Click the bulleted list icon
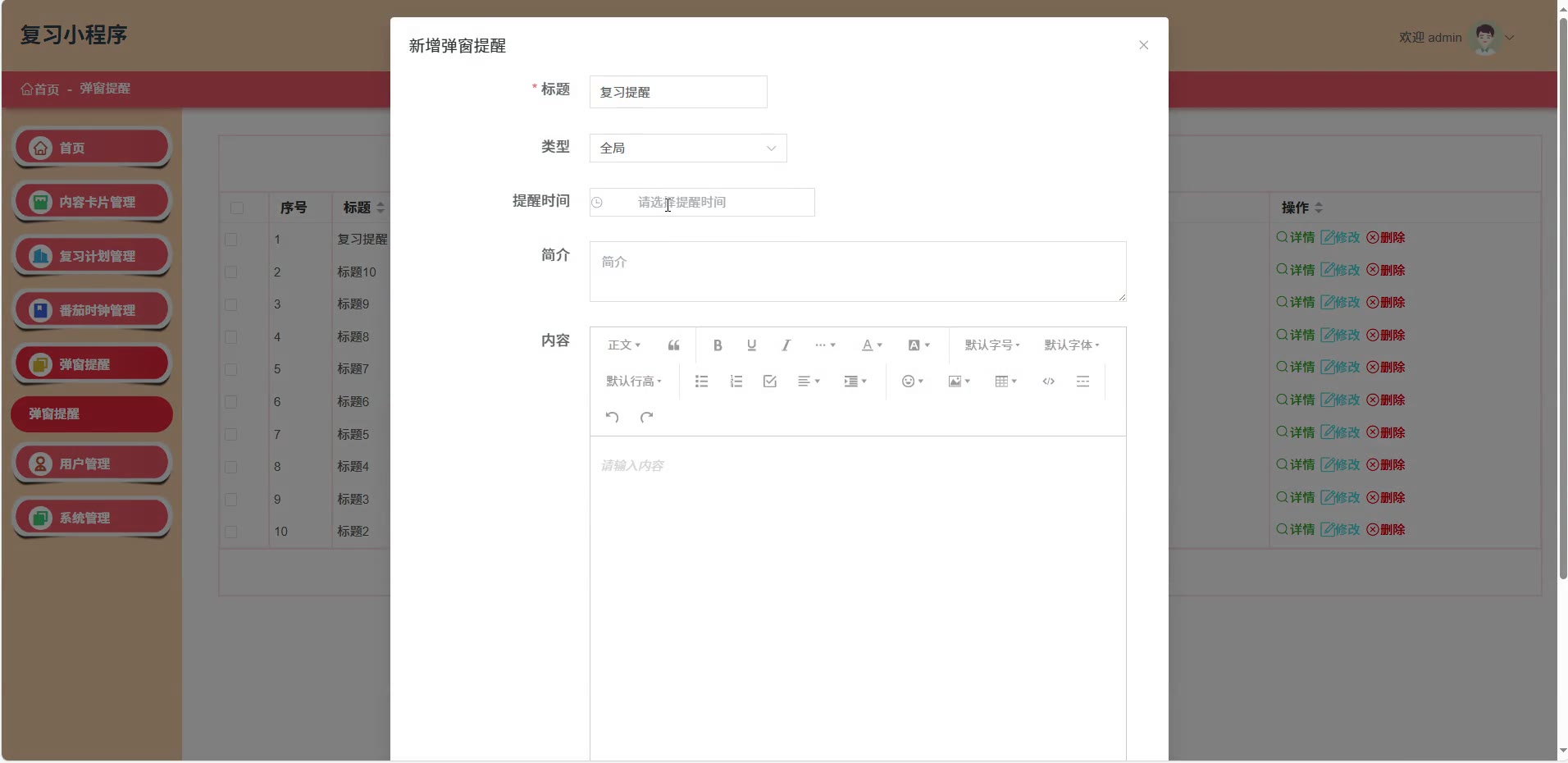This screenshot has height=763, width=1568. pyautogui.click(x=701, y=381)
